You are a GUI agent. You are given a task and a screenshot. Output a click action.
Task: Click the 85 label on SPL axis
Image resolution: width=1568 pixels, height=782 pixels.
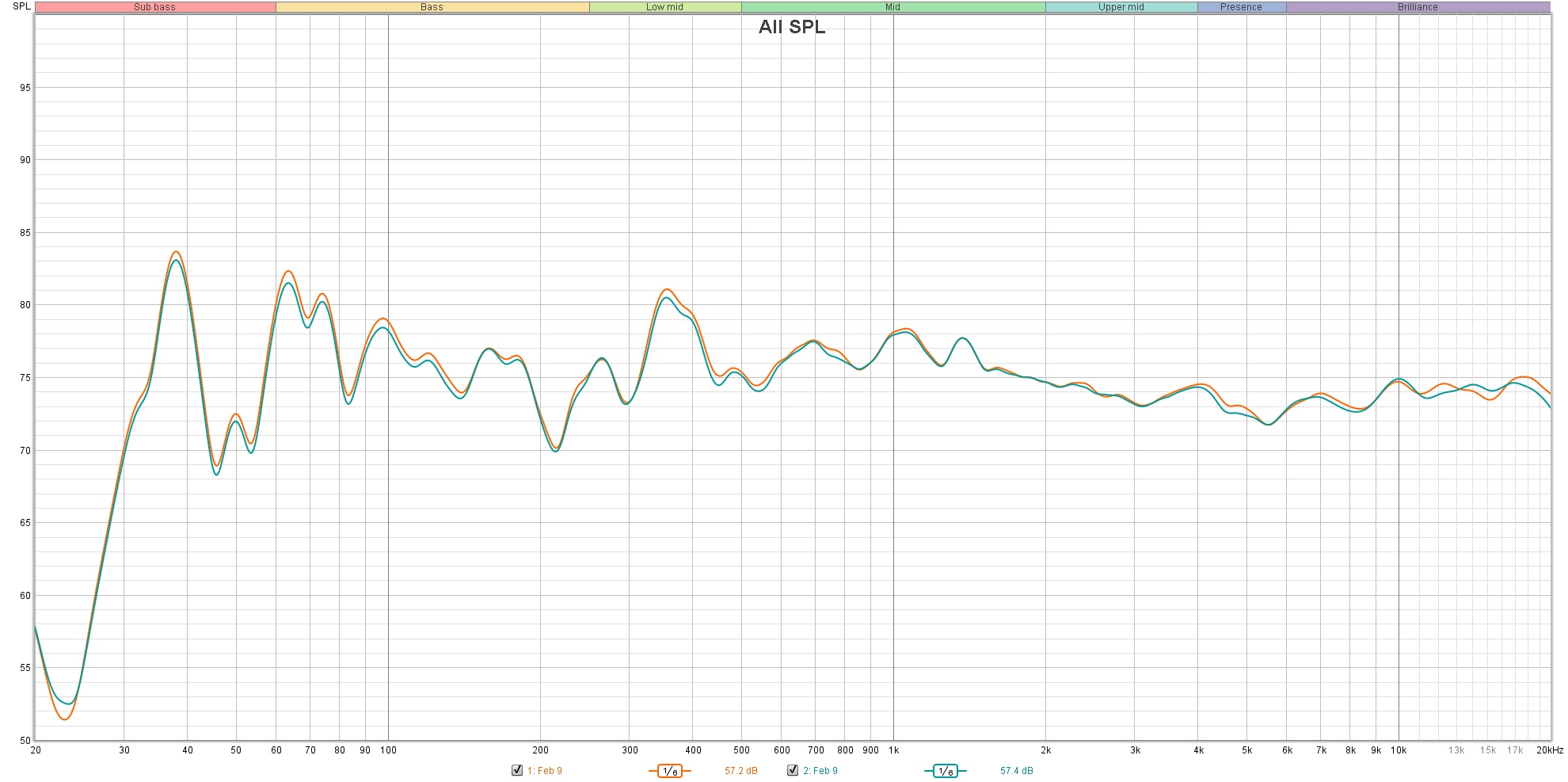coord(25,233)
